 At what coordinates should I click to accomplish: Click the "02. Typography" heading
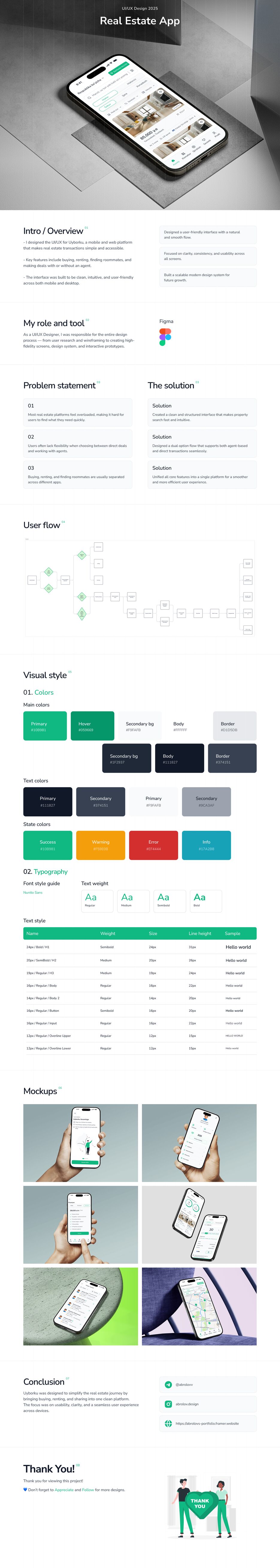tap(46, 872)
